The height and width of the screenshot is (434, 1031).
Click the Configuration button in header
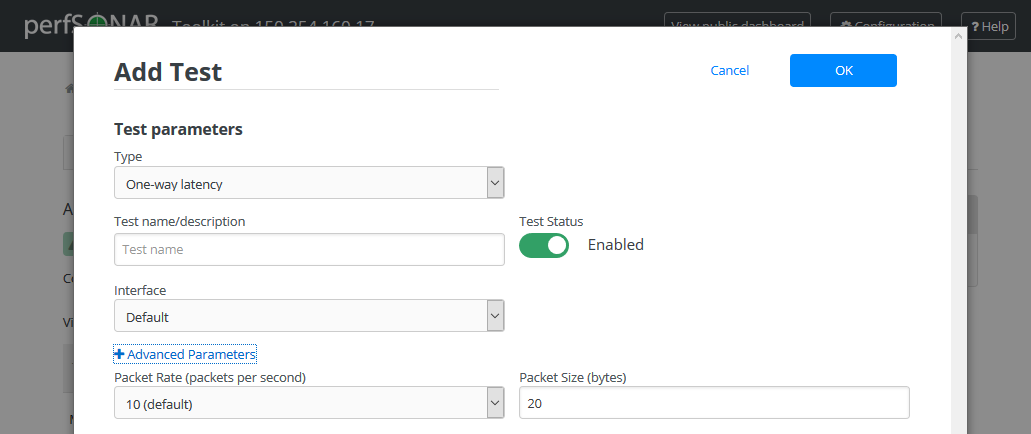pyautogui.click(x=886, y=19)
